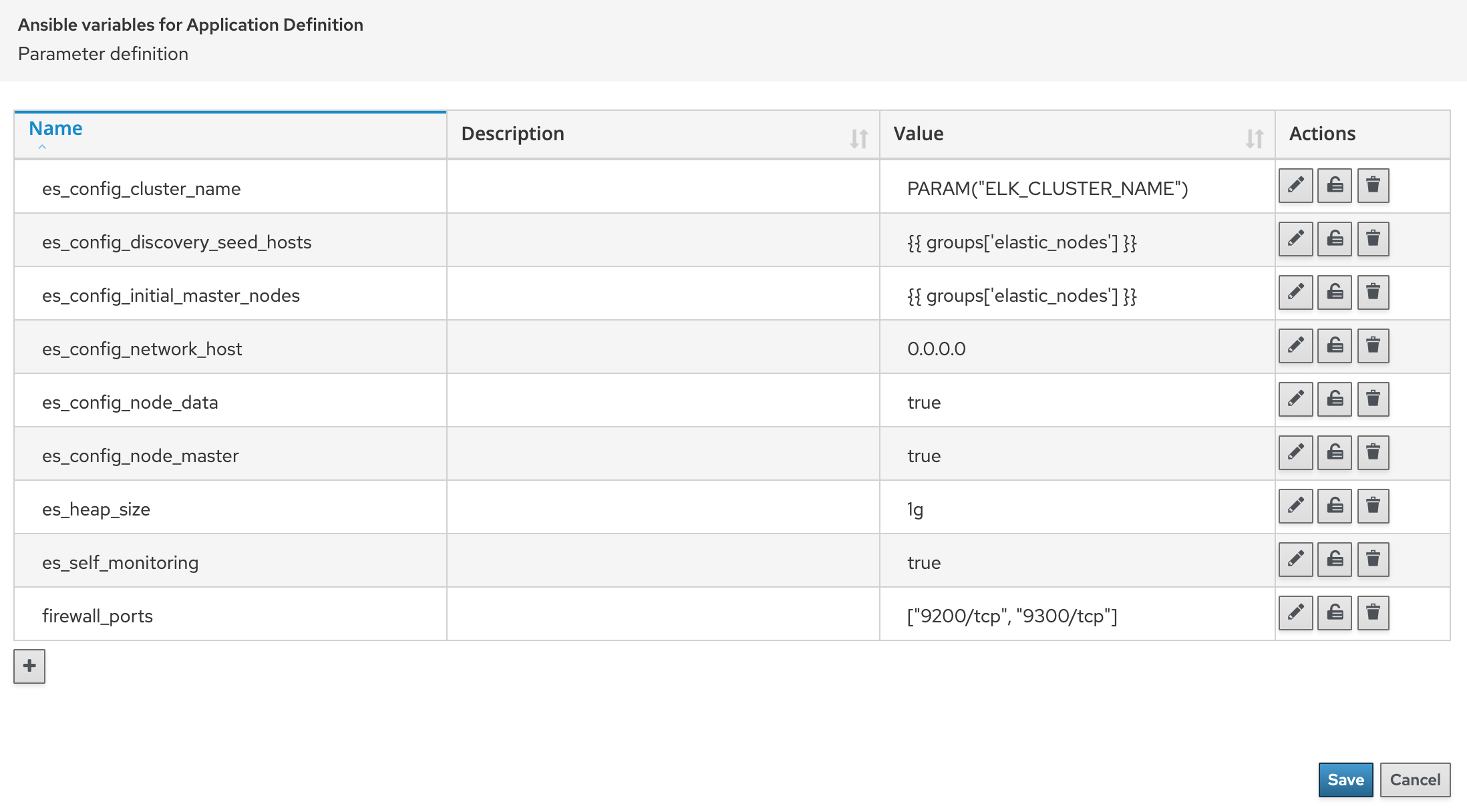Edit the es_config_cluster_name parameter
The height and width of the screenshot is (812, 1467).
tap(1295, 186)
